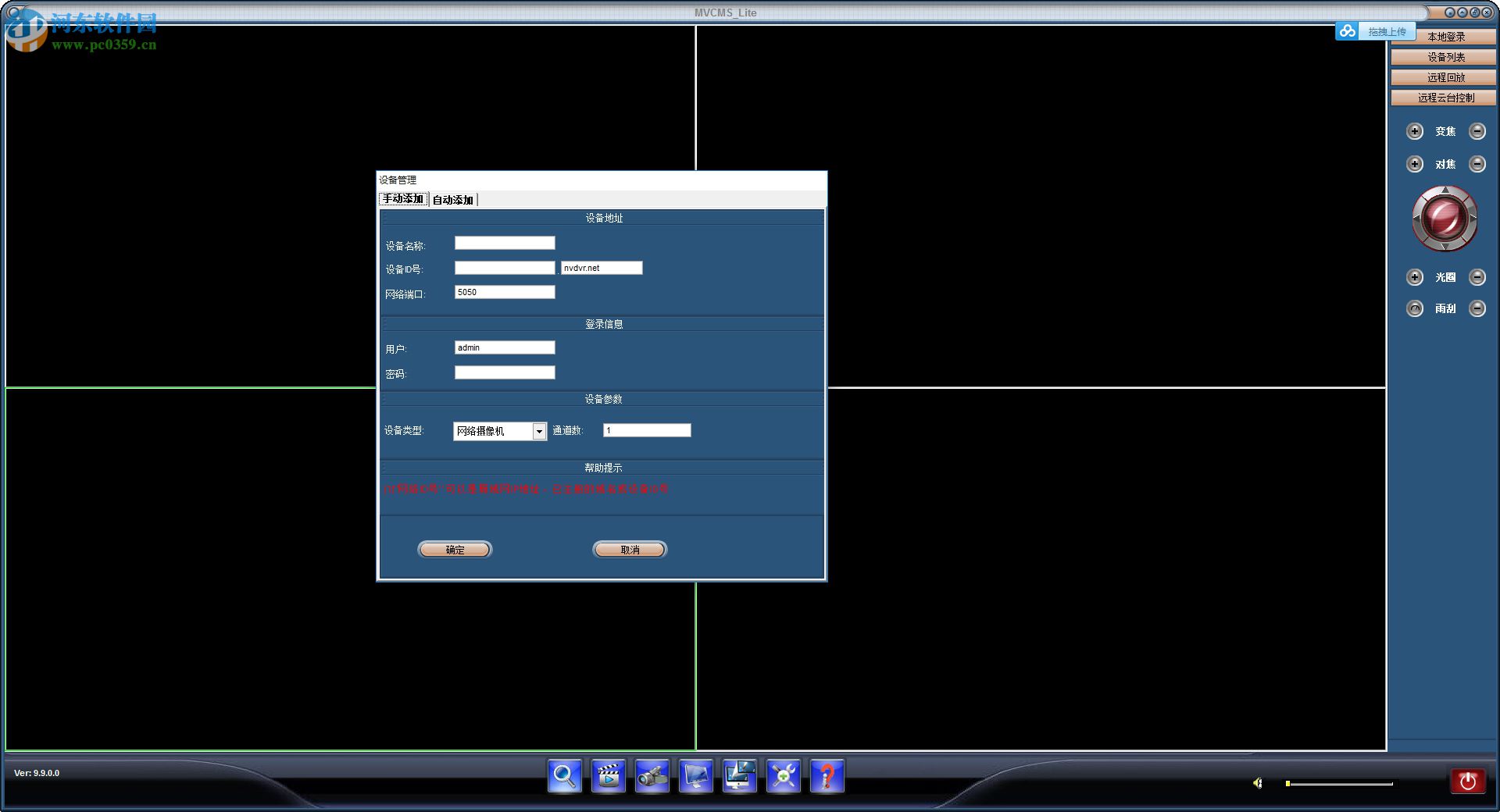Cancel the dialog with 取消 button
The image size is (1500, 812).
[630, 550]
